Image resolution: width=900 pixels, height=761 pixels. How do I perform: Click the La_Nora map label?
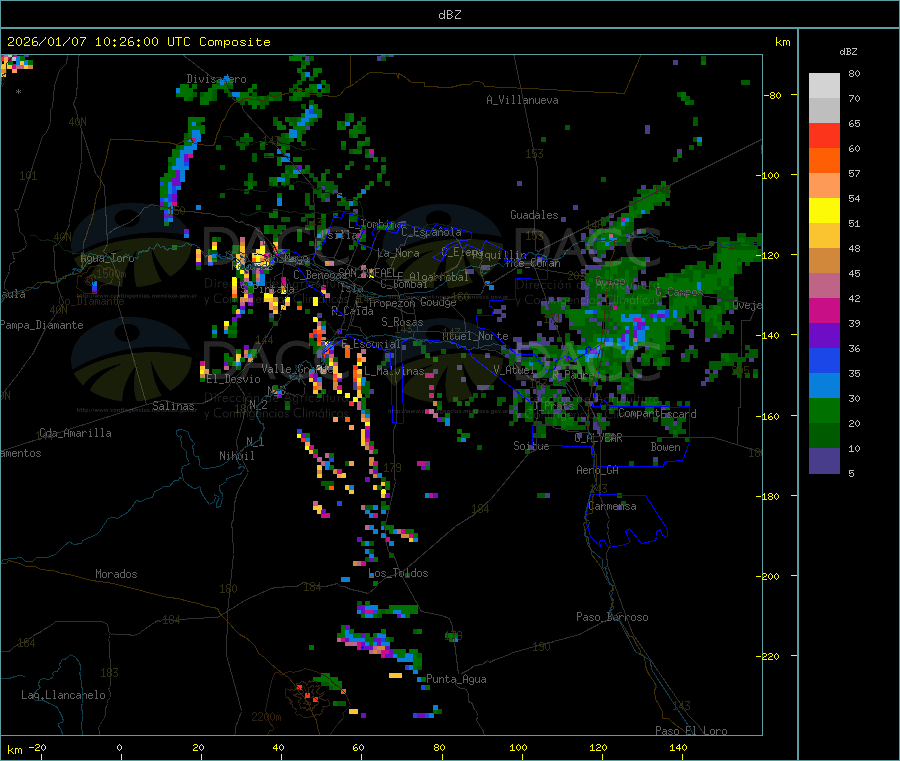(398, 253)
